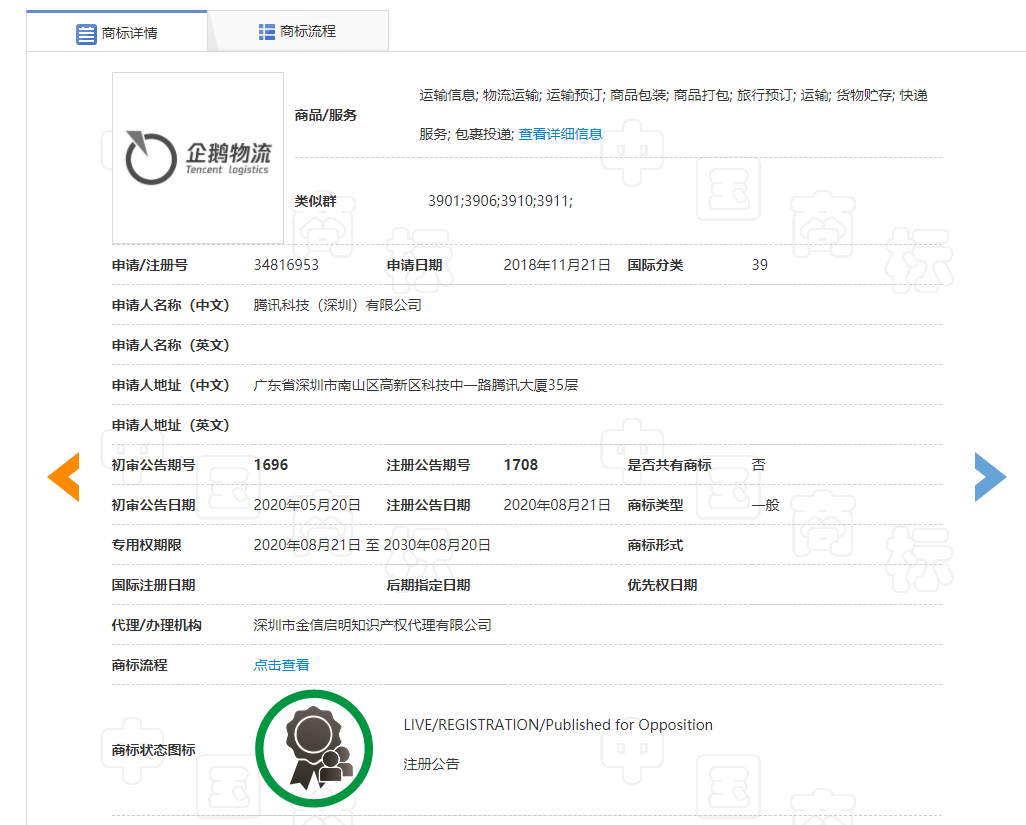Click the green trademark status badge icon
The image size is (1026, 825).
[314, 748]
